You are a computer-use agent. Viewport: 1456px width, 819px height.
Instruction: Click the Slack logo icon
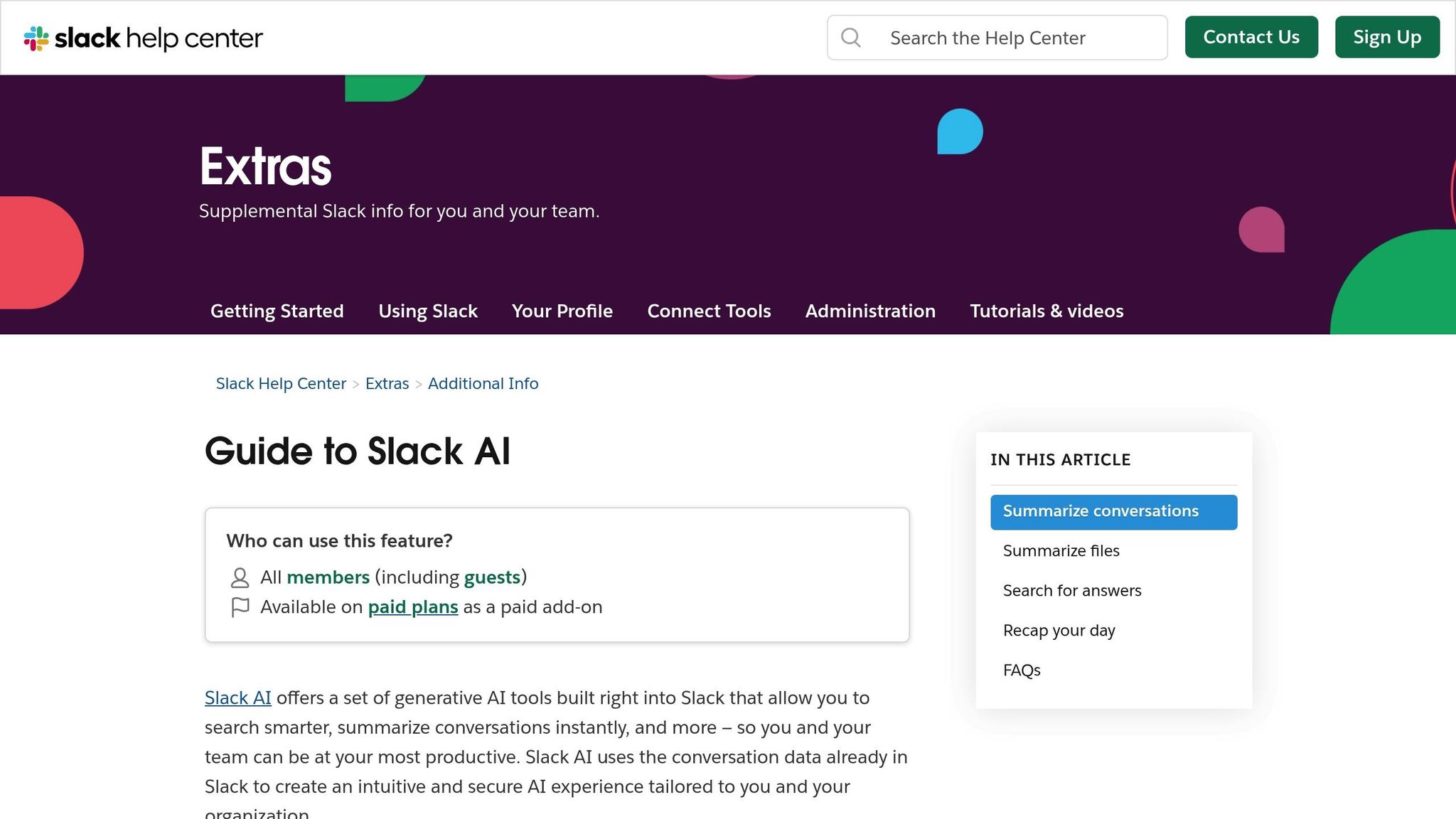pyautogui.click(x=36, y=38)
